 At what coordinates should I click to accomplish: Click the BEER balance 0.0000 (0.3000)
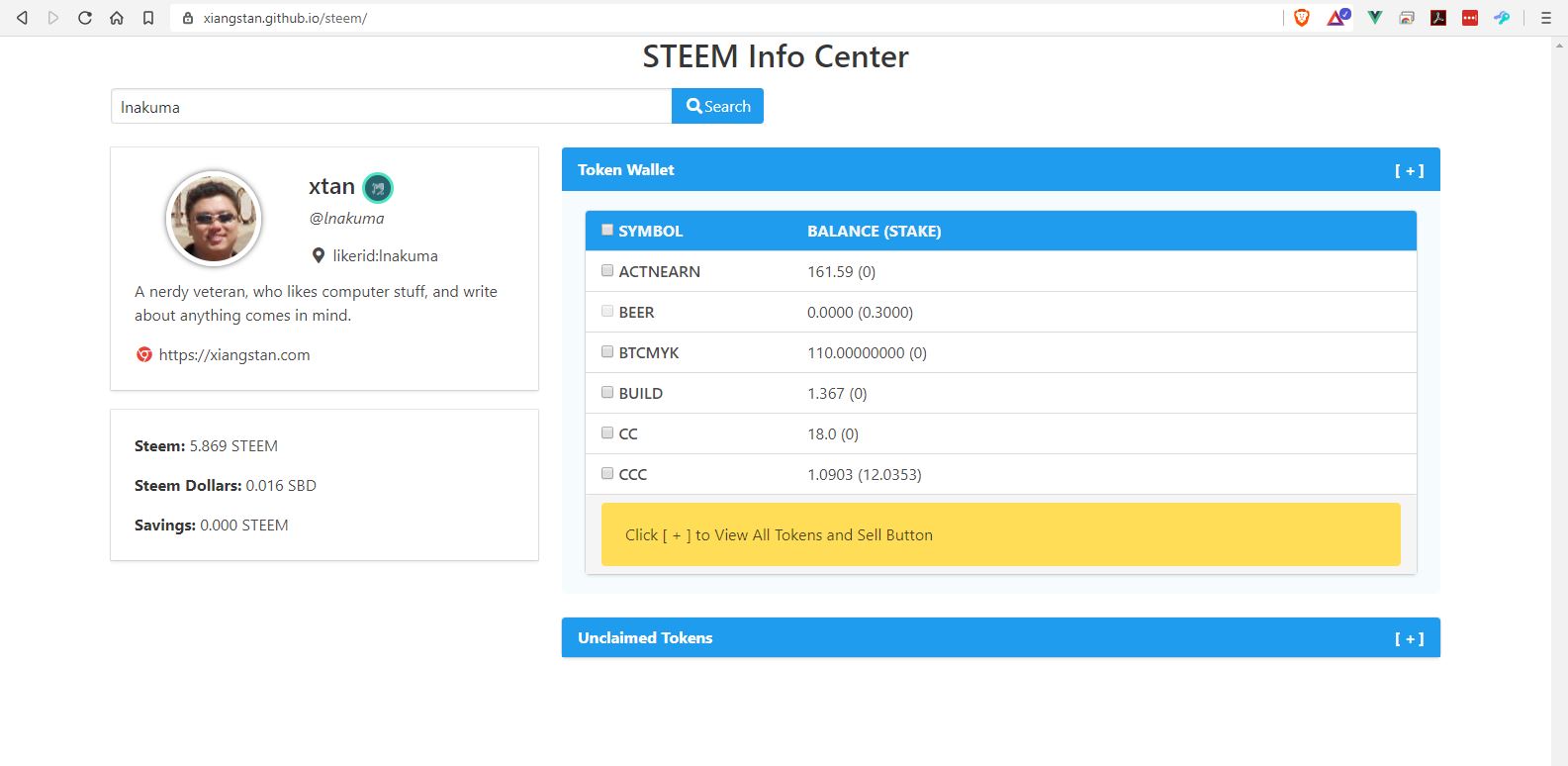861,312
